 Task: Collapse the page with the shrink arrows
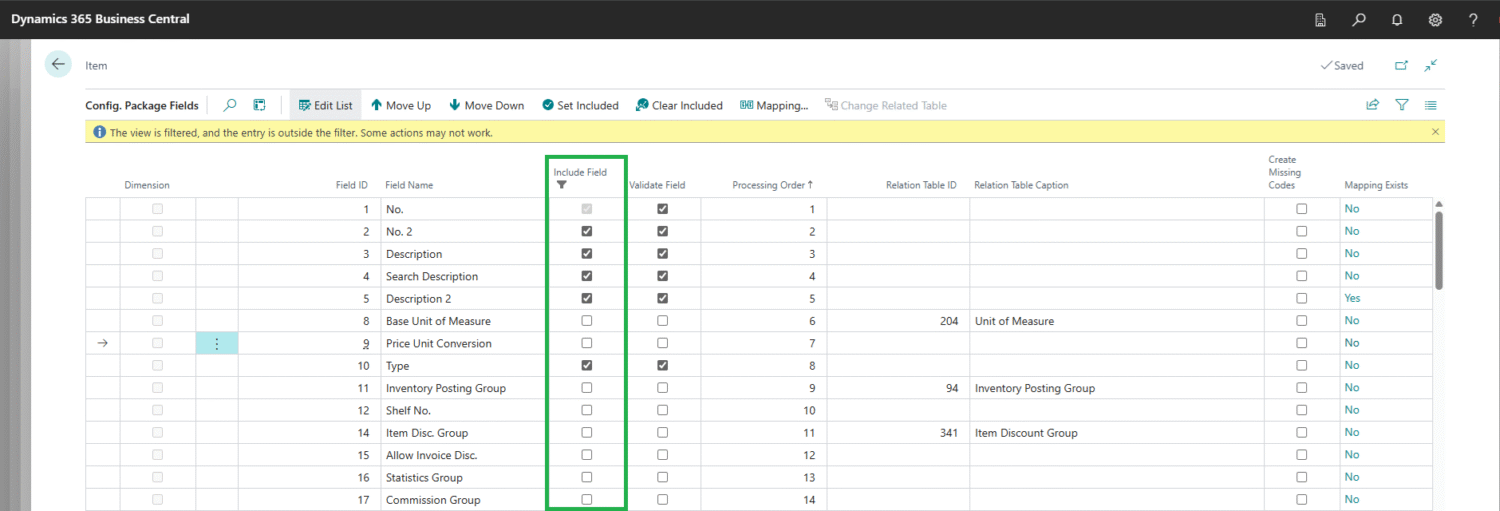point(1431,65)
